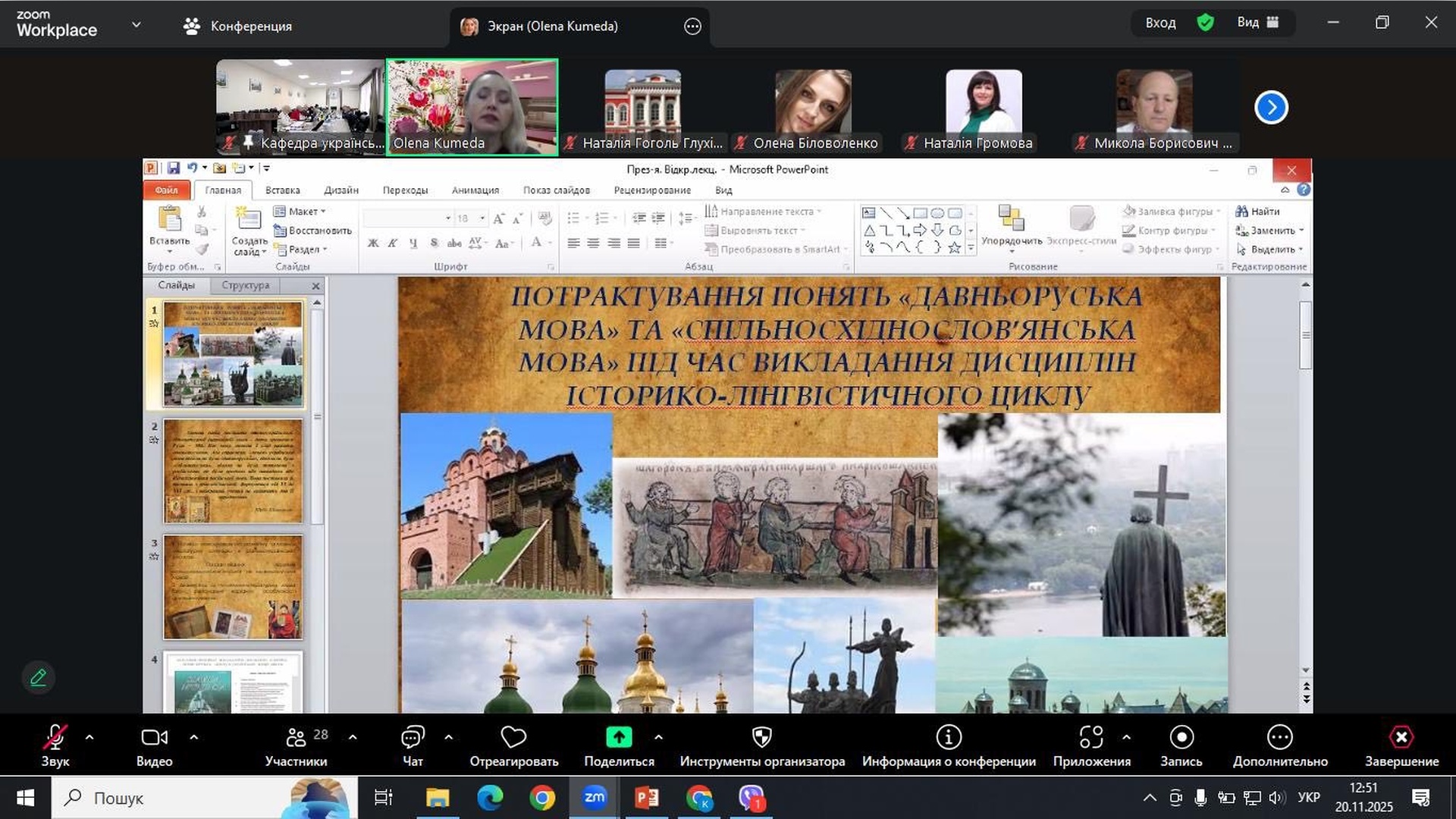1456x819 pixels.
Task: Open PowerPoint from Windows taskbar
Action: (x=647, y=798)
